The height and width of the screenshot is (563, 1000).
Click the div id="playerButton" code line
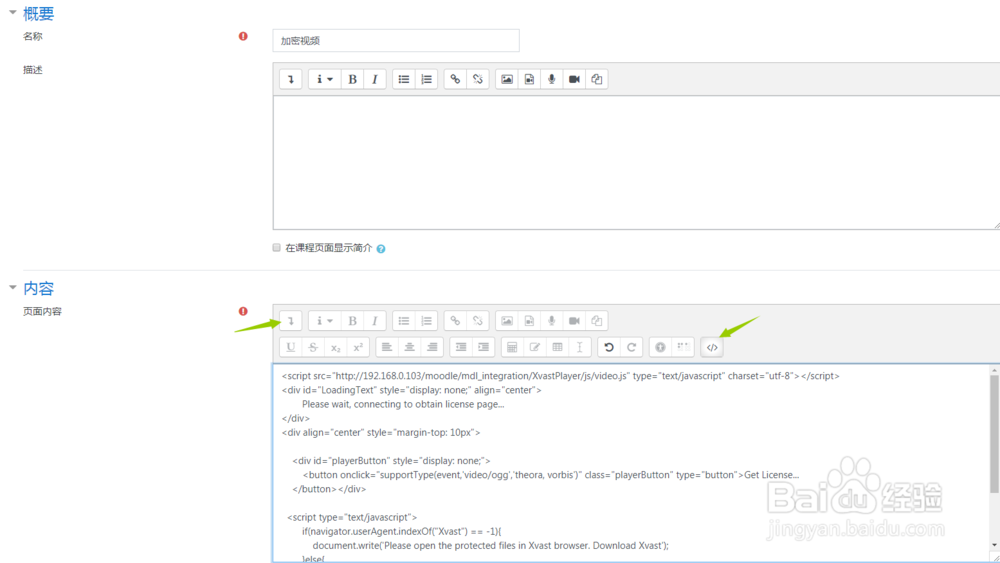point(392,461)
